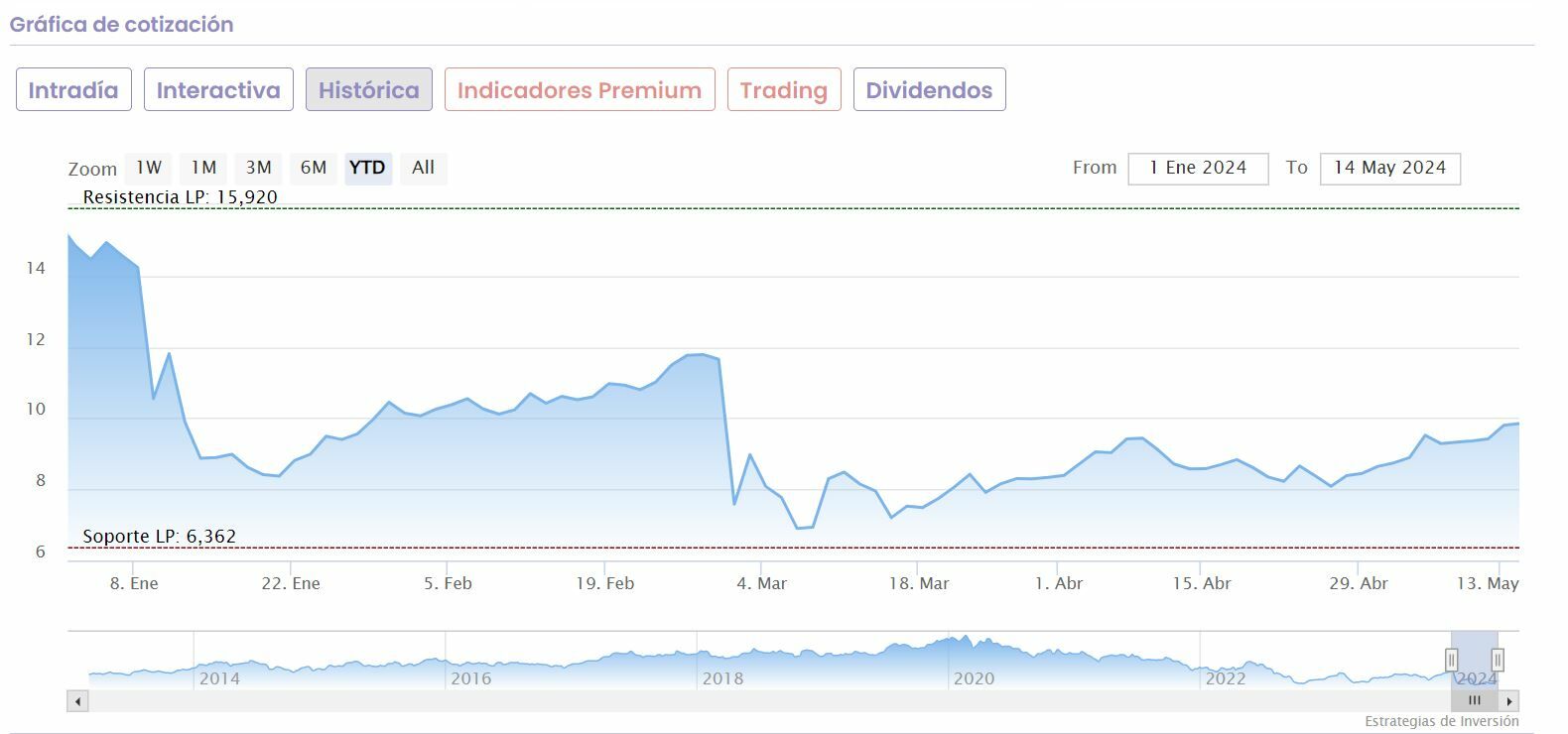Select the 1W zoom range
Image resolution: width=1568 pixels, height=734 pixels.
(x=149, y=168)
